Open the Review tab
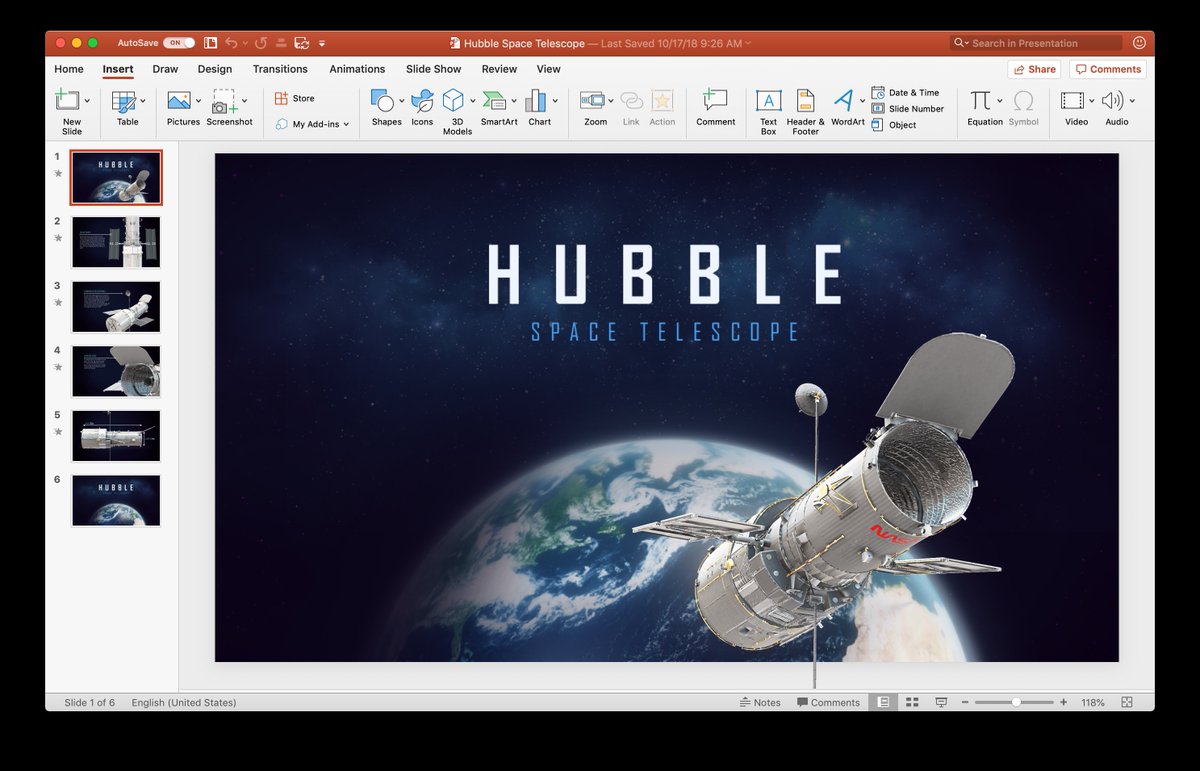 click(499, 69)
